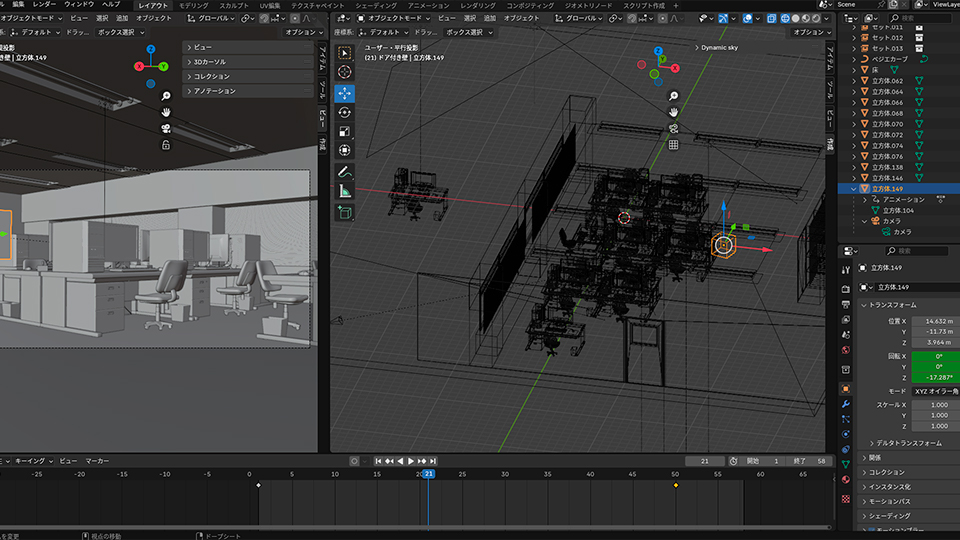Image resolution: width=960 pixels, height=540 pixels.
Task: Switch to material preview shading
Action: coord(806,18)
